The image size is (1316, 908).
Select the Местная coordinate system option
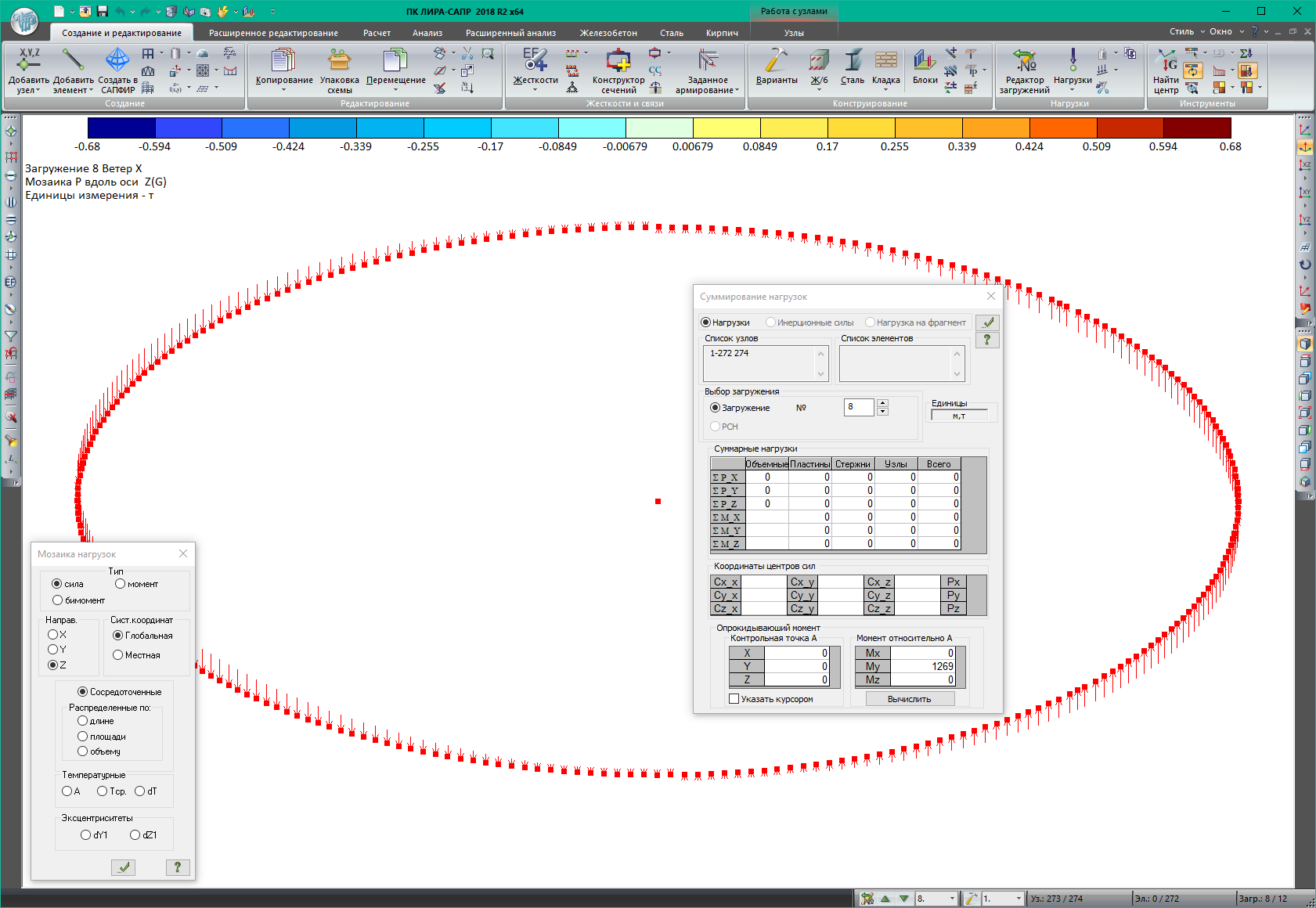pos(118,655)
